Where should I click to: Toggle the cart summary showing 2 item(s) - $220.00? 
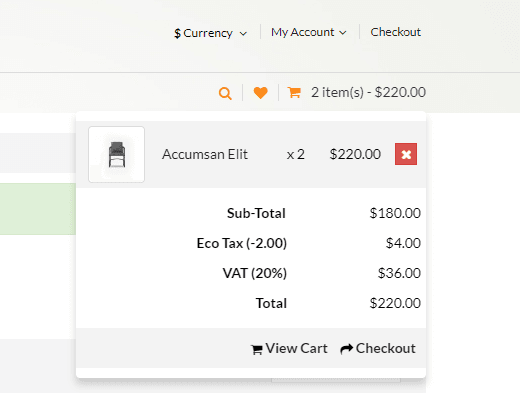click(357, 92)
